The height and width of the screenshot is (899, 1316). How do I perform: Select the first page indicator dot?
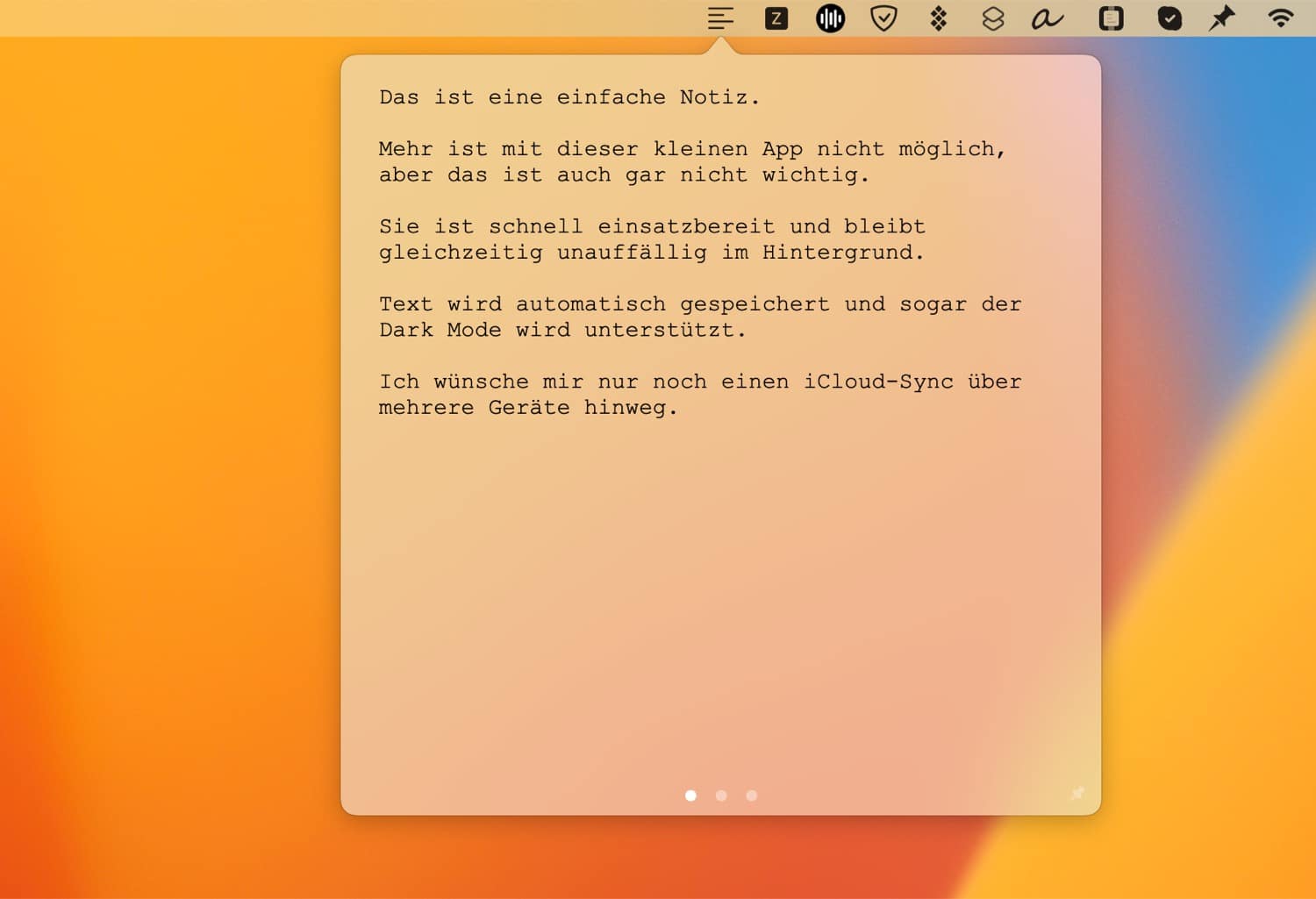pos(691,796)
